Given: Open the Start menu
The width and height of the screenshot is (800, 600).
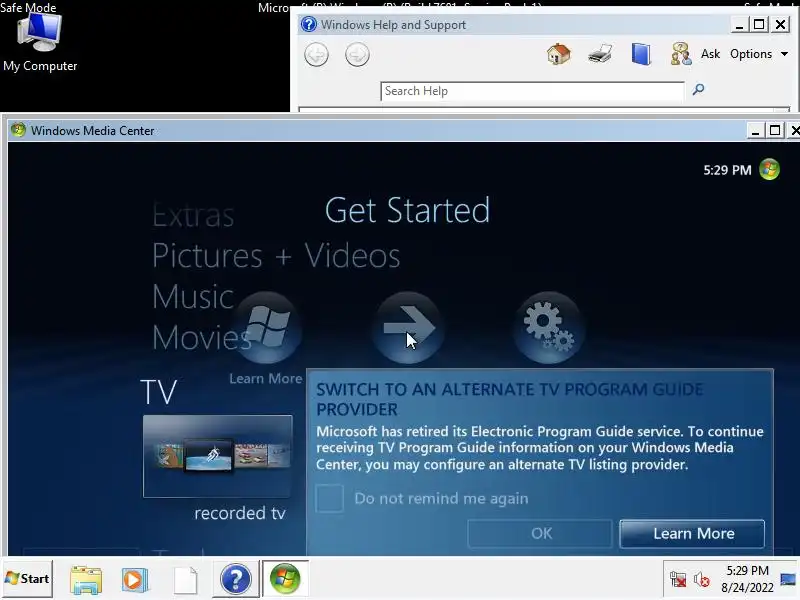Looking at the screenshot, I should coord(27,579).
